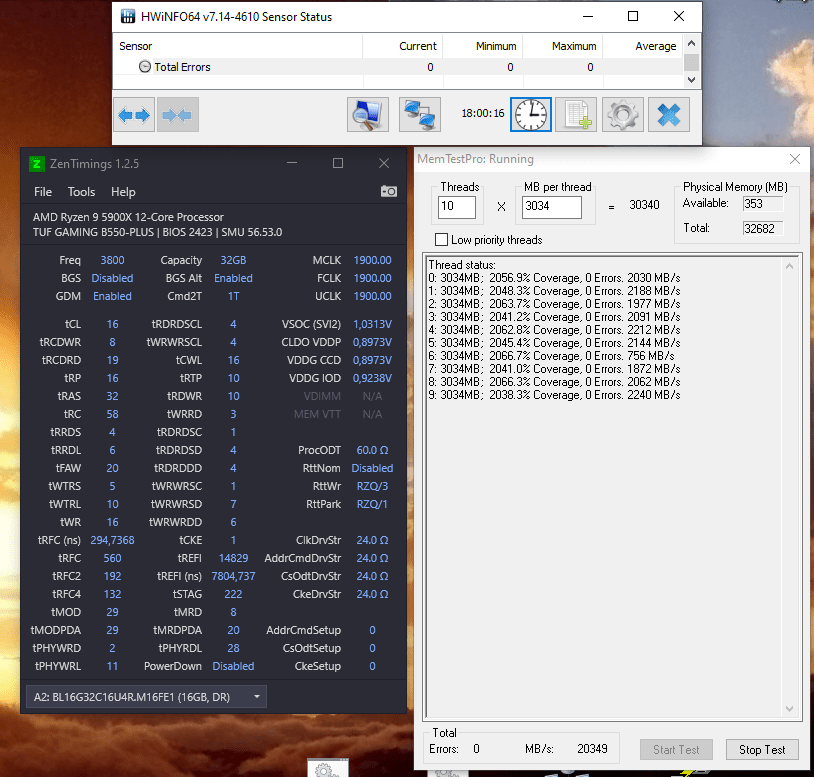Click the tCL value 16
This screenshot has height=777, width=814.
tap(112, 324)
